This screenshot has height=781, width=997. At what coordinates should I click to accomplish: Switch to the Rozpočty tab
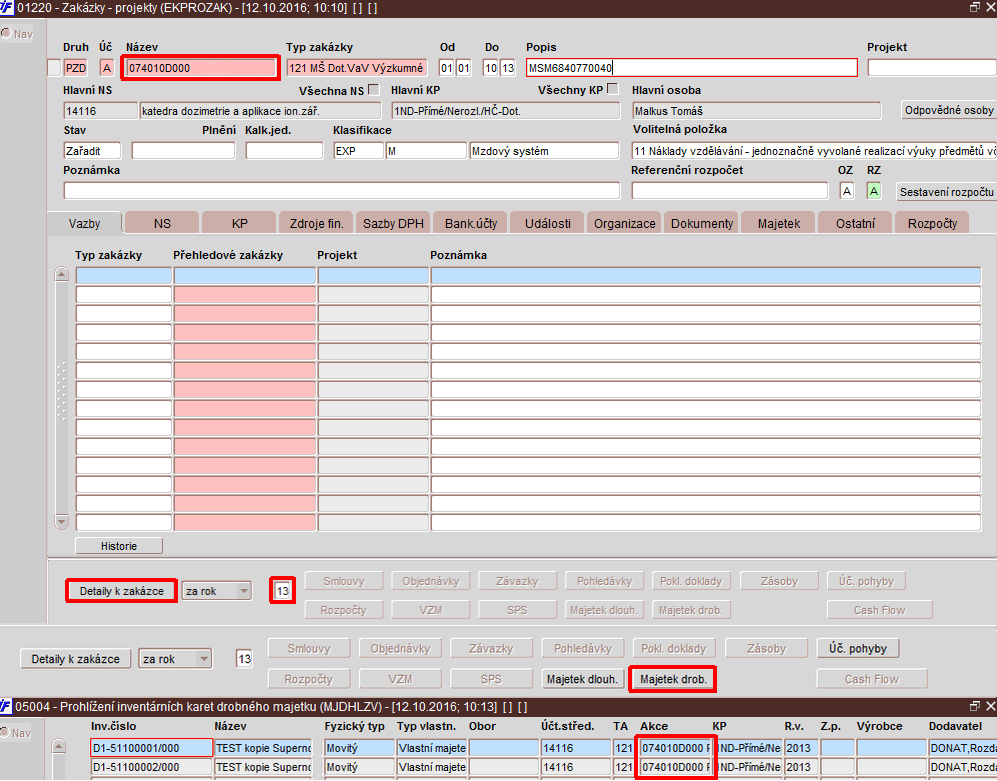click(932, 223)
